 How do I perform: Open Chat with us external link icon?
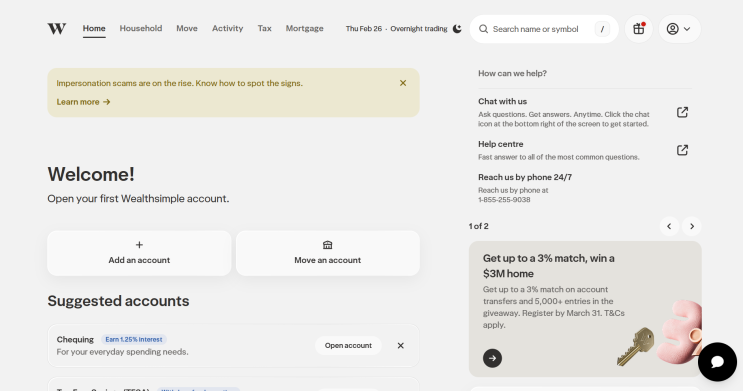pos(682,112)
